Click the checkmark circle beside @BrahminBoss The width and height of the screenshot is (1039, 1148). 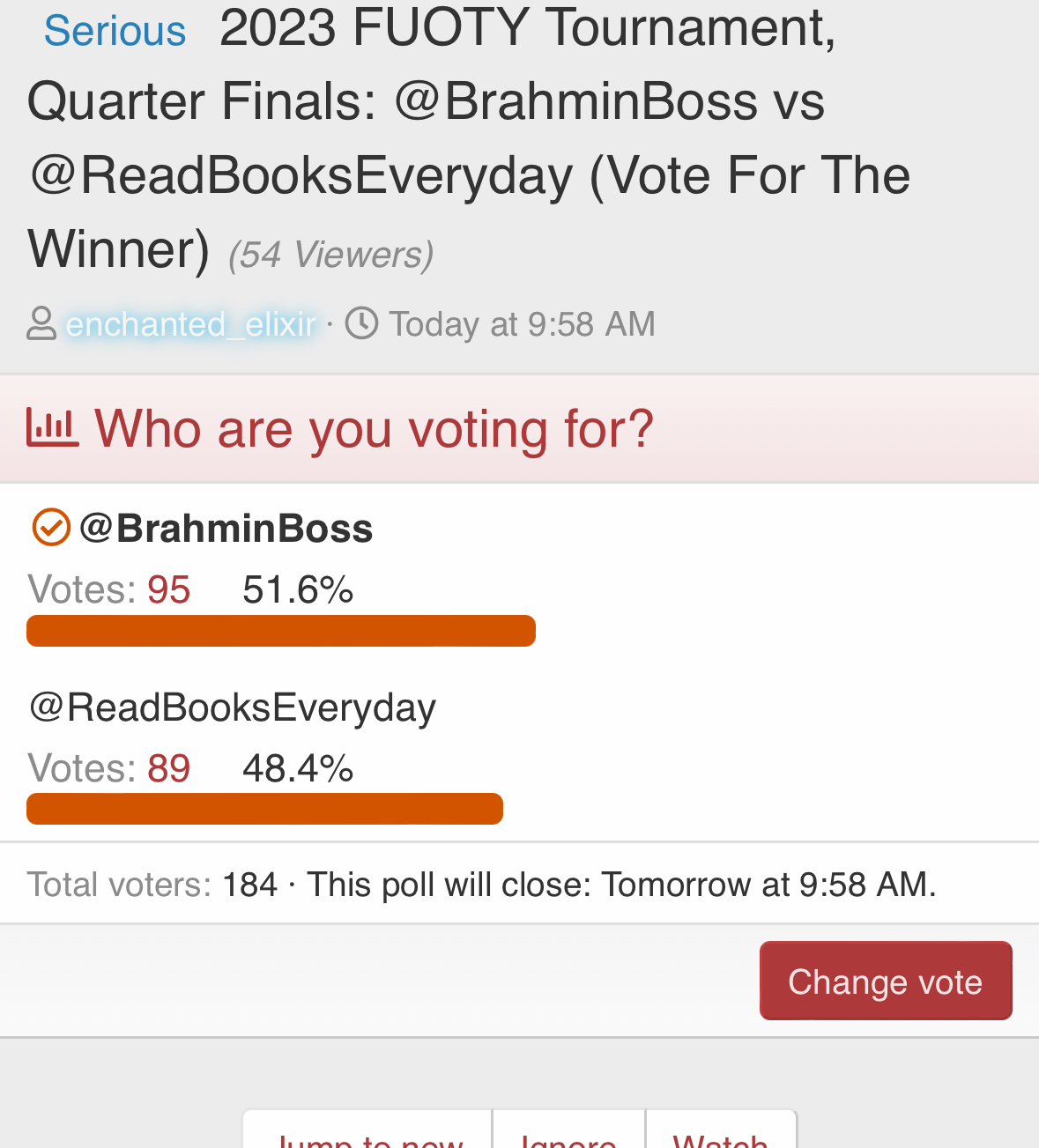pos(51,528)
